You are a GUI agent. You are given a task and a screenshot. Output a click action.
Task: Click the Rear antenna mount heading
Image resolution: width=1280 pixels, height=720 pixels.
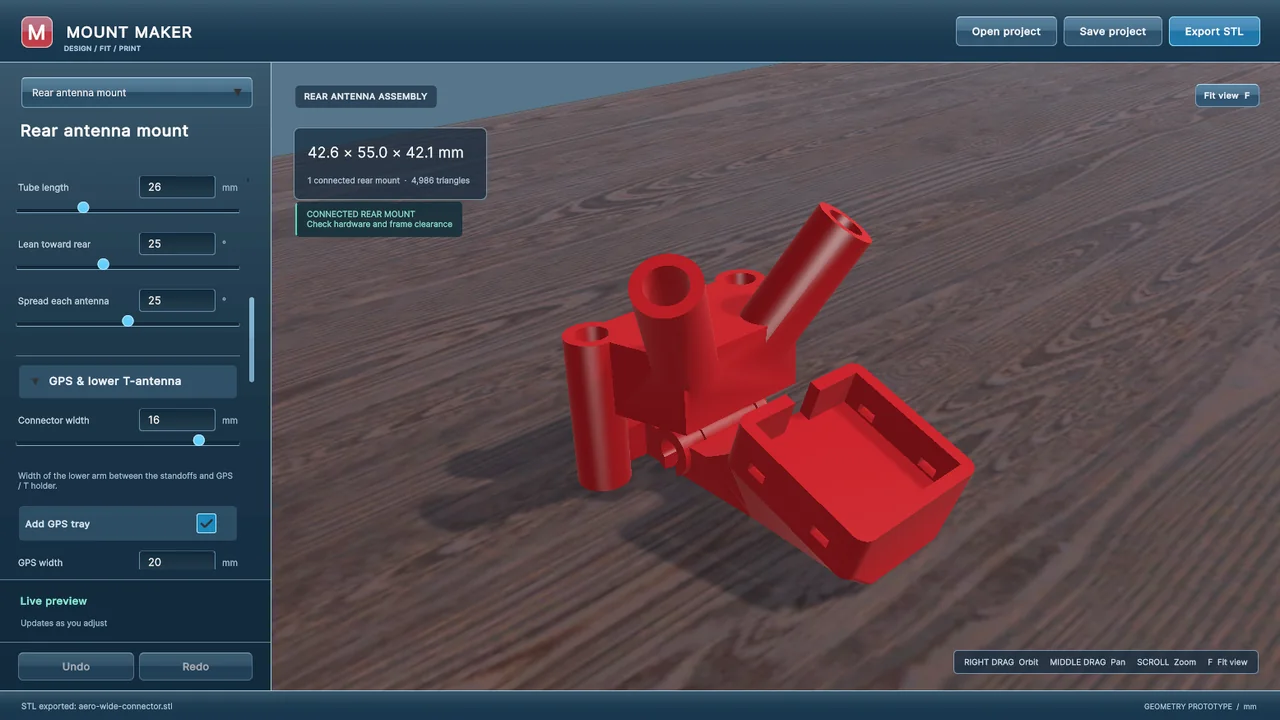[104, 131]
